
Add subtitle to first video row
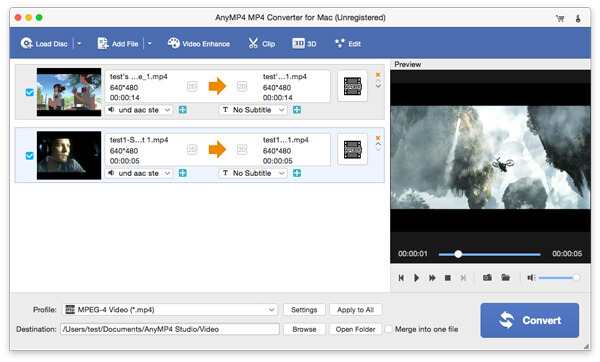(x=297, y=110)
